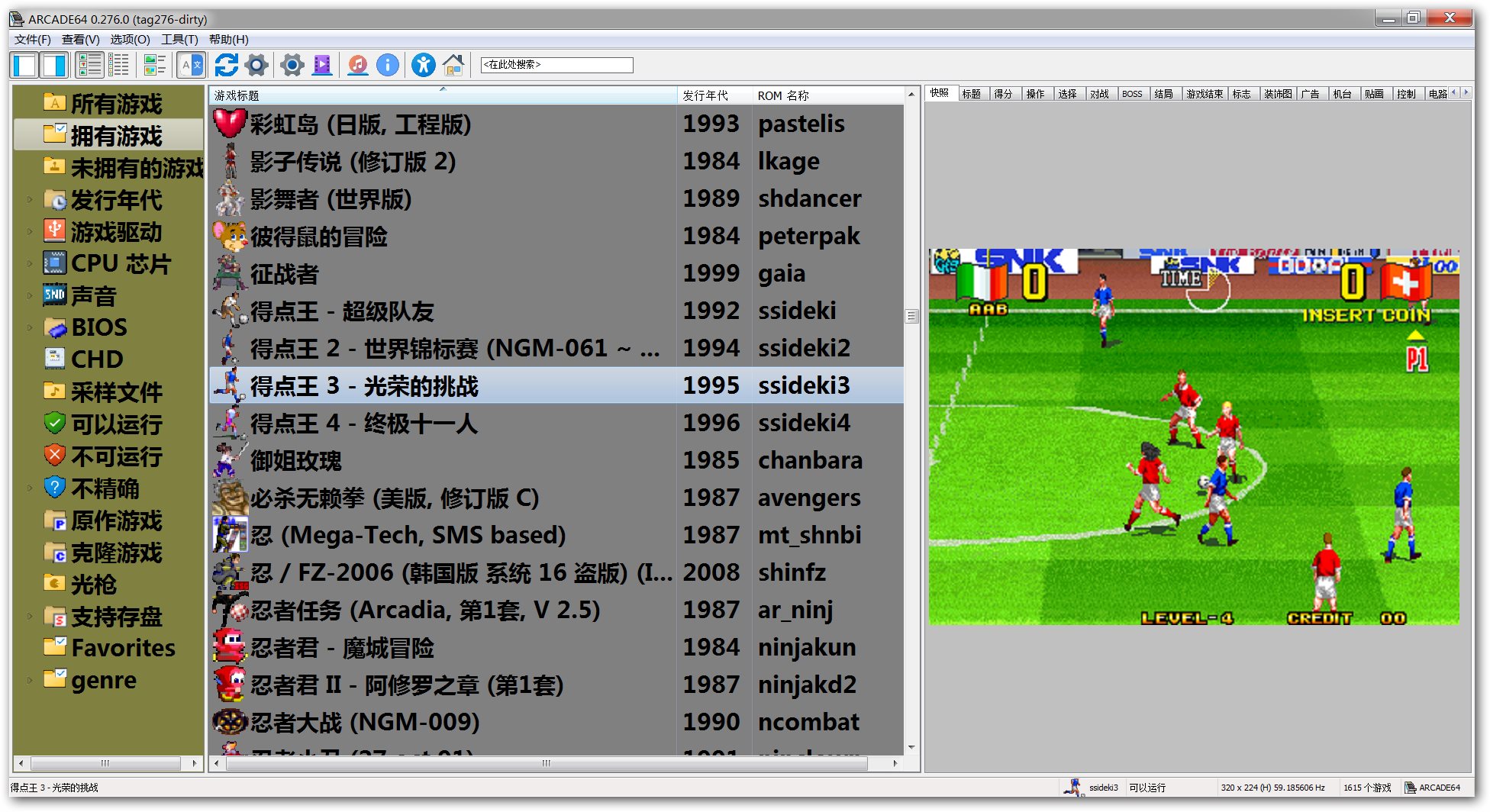Click the 光枪 folder icon
This screenshot has width=1490, height=812.
click(x=55, y=585)
